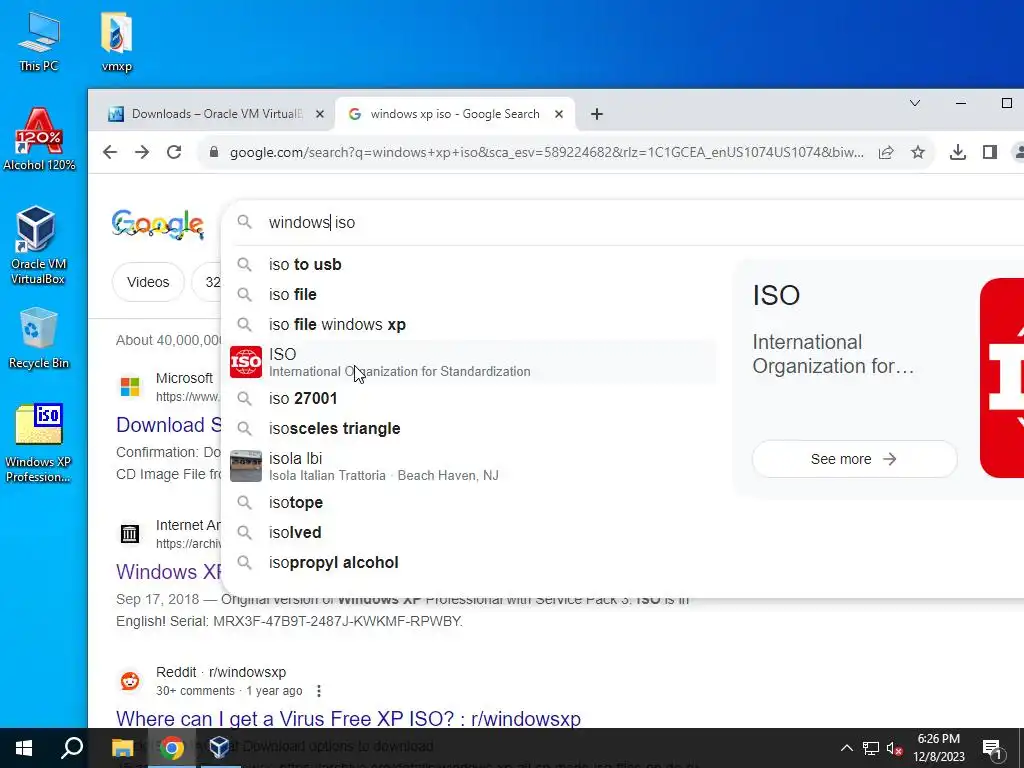Close the Downloads – Oracle VM VirtualBox tab
This screenshot has height=768, width=1024.
[319, 114]
